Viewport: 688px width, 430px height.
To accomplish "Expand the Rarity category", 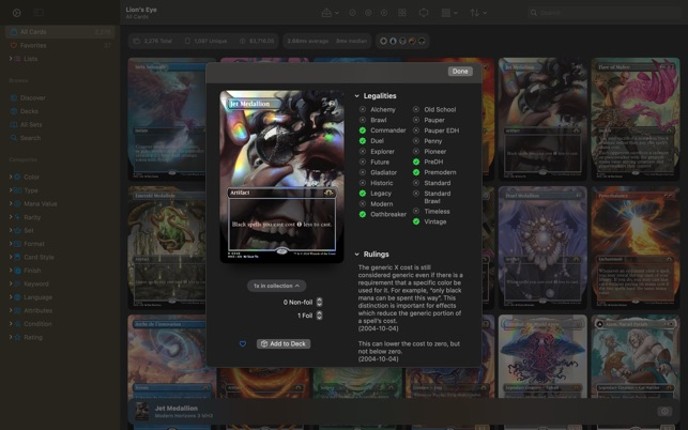I will 11,217.
